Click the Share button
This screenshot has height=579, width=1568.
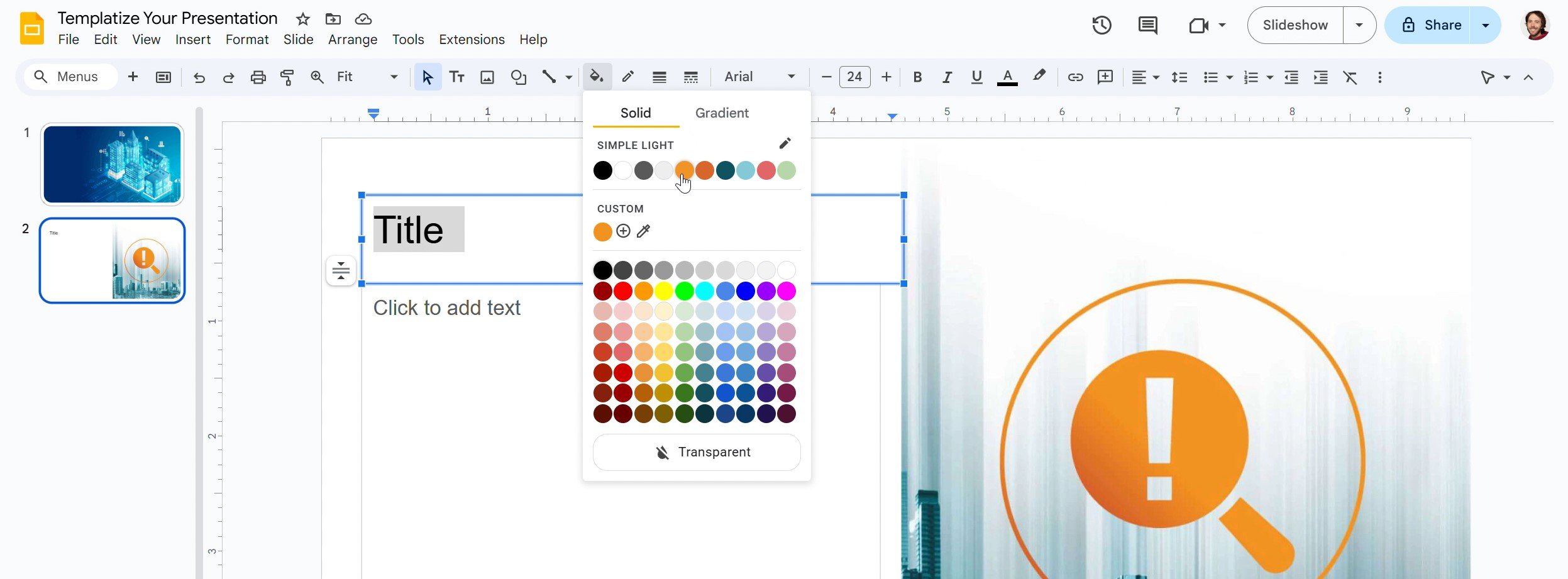tap(1427, 25)
